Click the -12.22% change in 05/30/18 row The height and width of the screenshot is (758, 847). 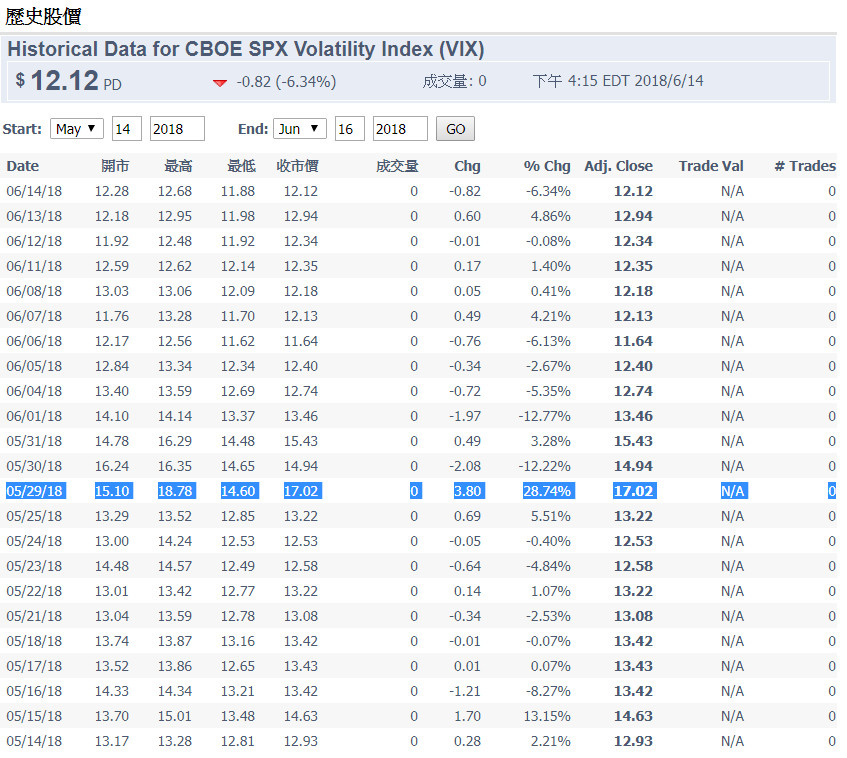tap(544, 466)
